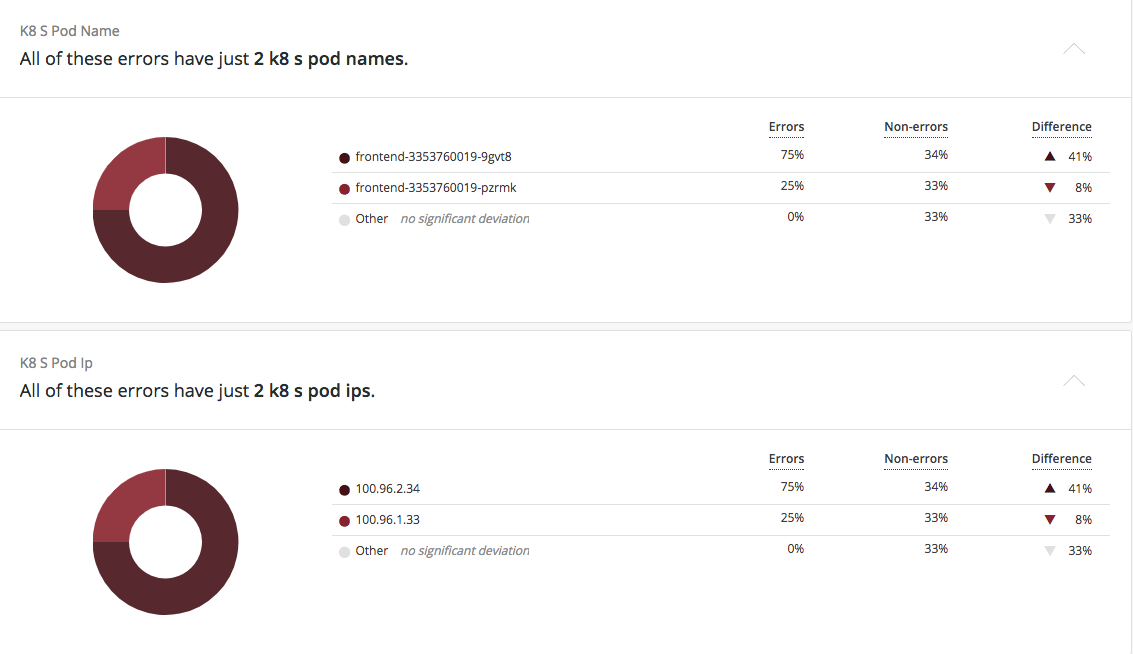Screen dimensions: 1133x654
Task: Click 34% non-errors value for 100.96.2.34
Action: [936, 486]
